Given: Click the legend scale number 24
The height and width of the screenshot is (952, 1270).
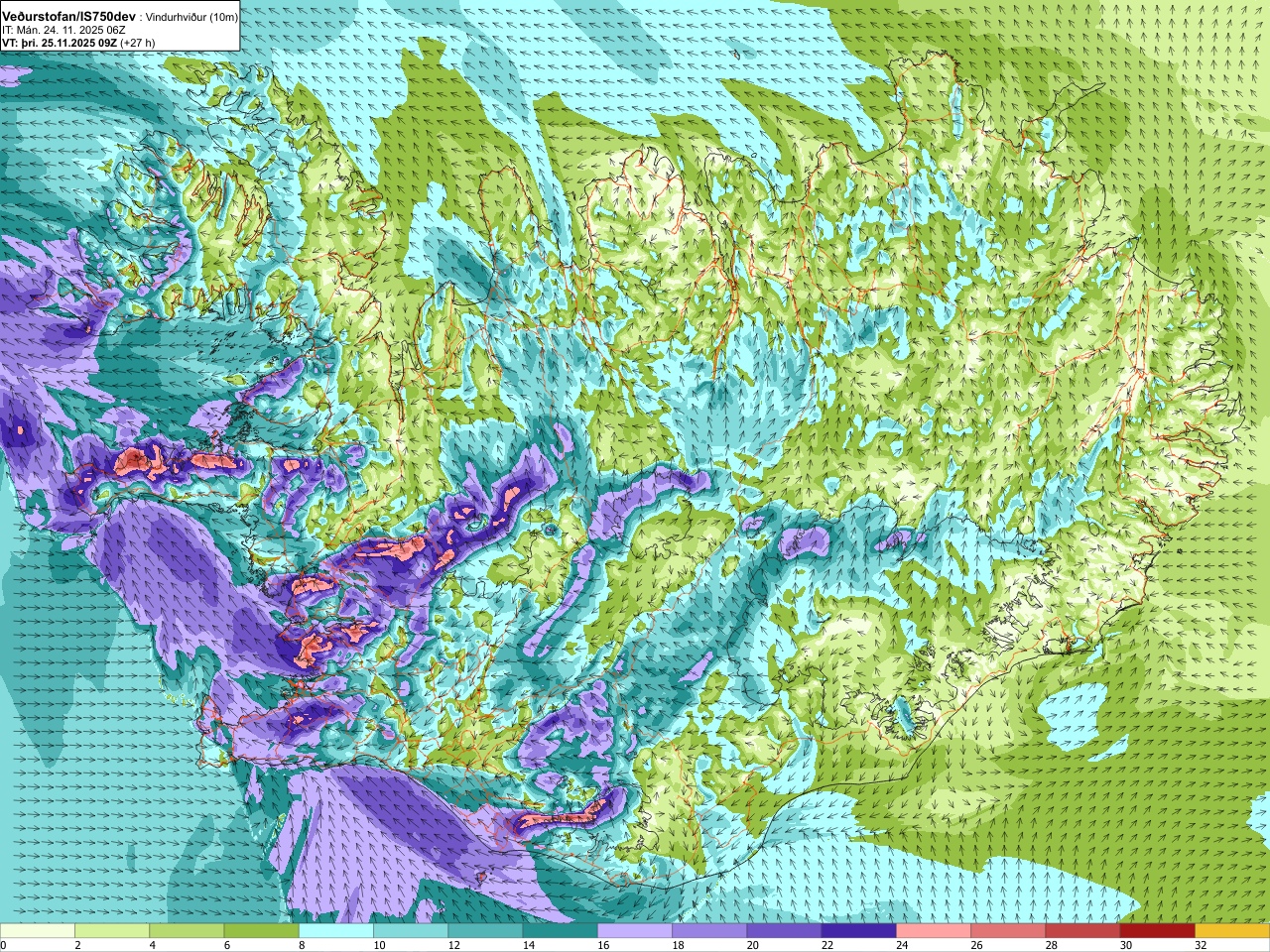Looking at the screenshot, I should 902,945.
